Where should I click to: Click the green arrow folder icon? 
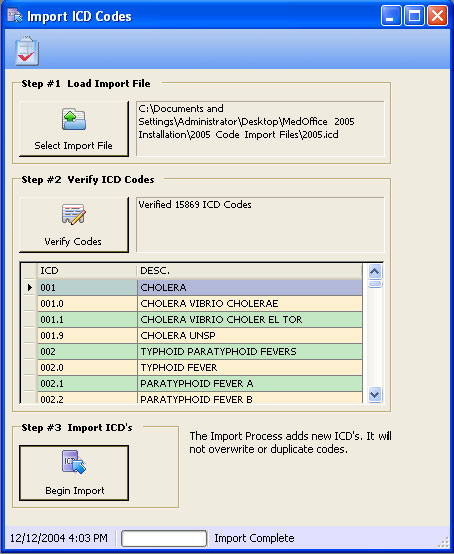73,119
